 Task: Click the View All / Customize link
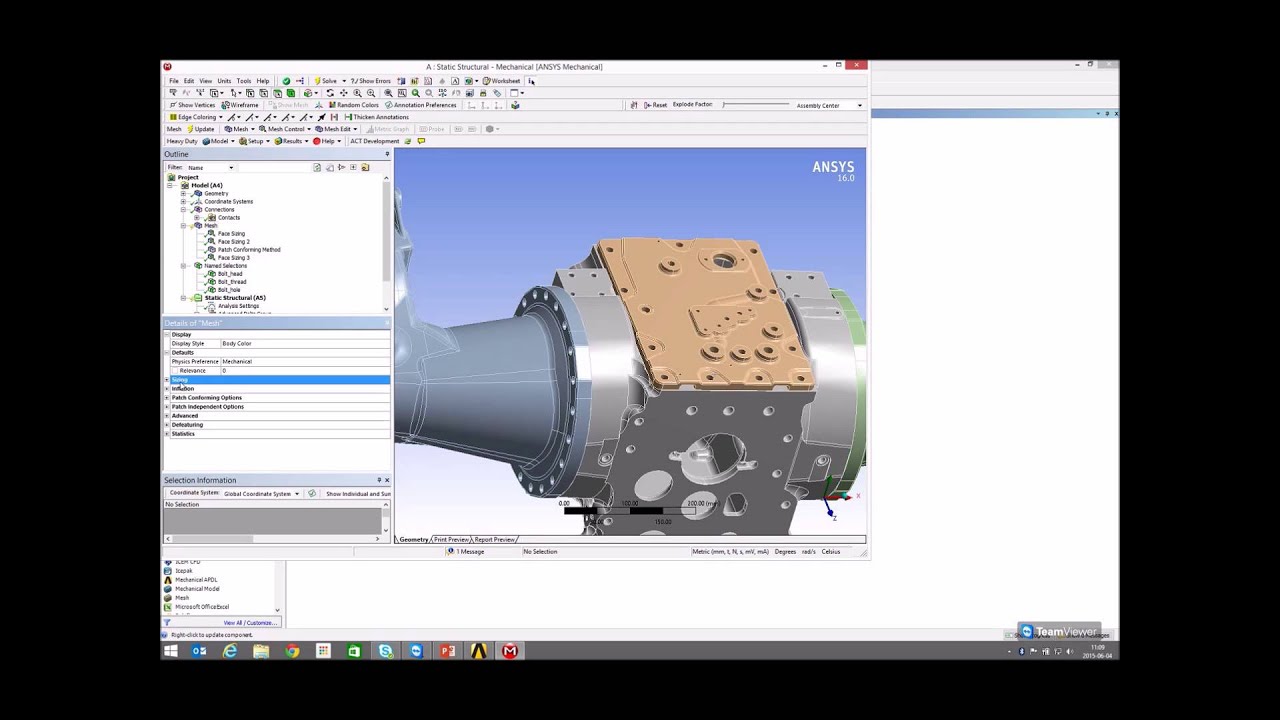248,623
